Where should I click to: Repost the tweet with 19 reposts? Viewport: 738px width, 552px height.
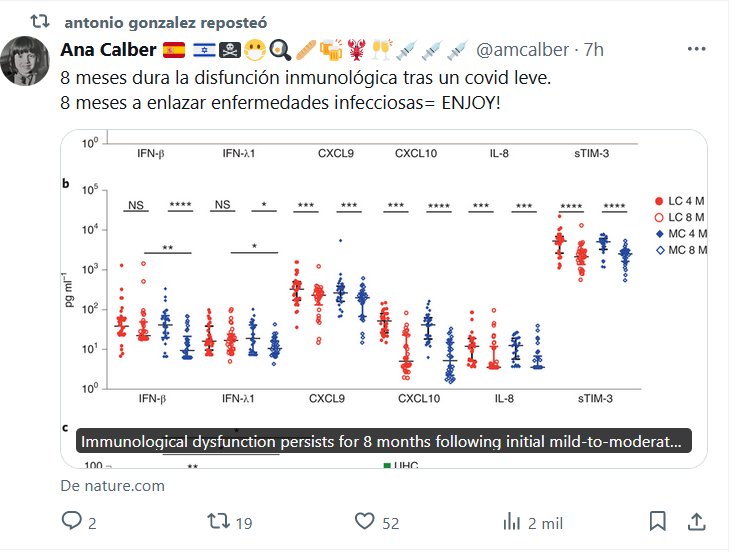216,521
